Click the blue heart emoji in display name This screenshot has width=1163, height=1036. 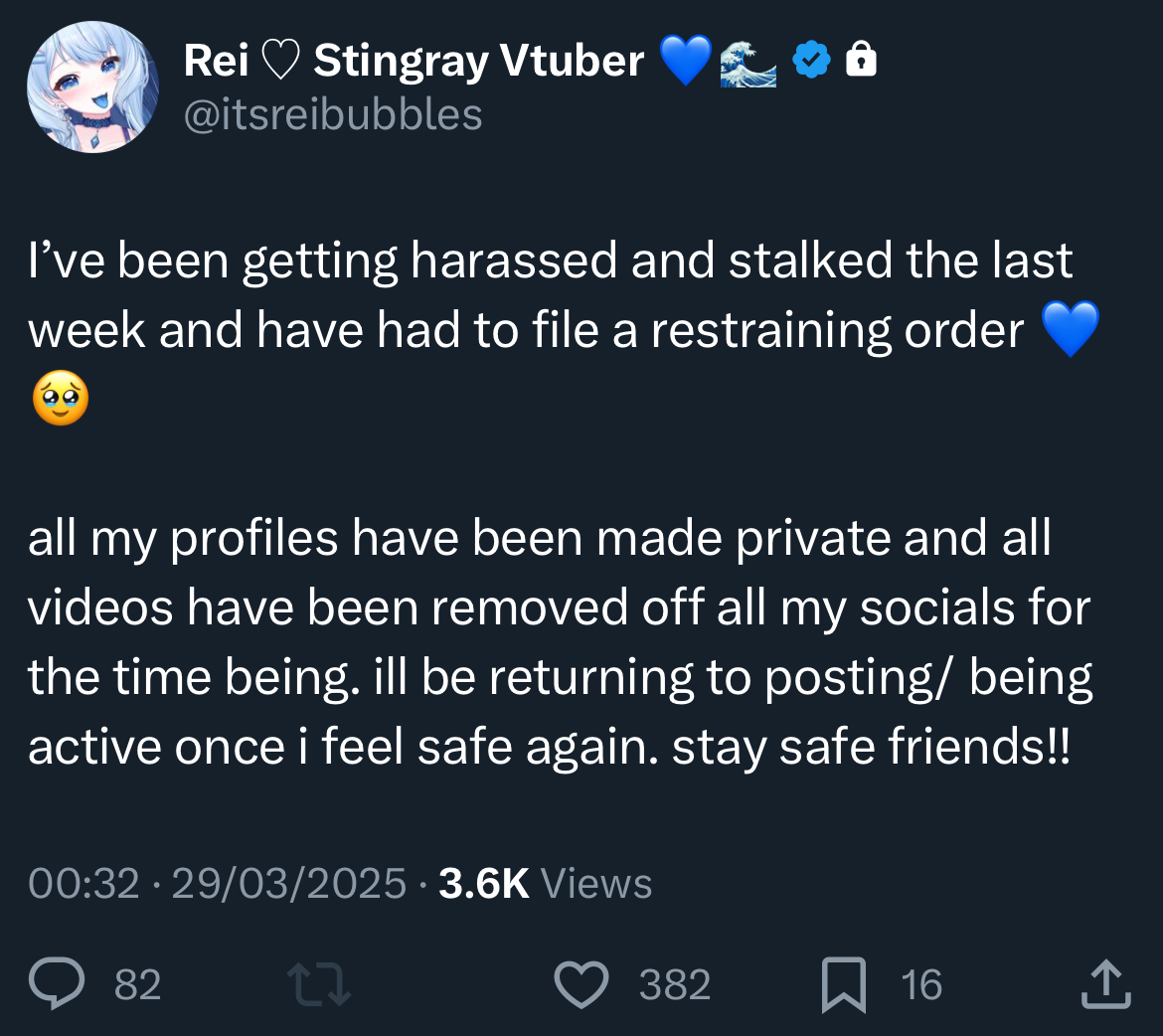click(685, 61)
